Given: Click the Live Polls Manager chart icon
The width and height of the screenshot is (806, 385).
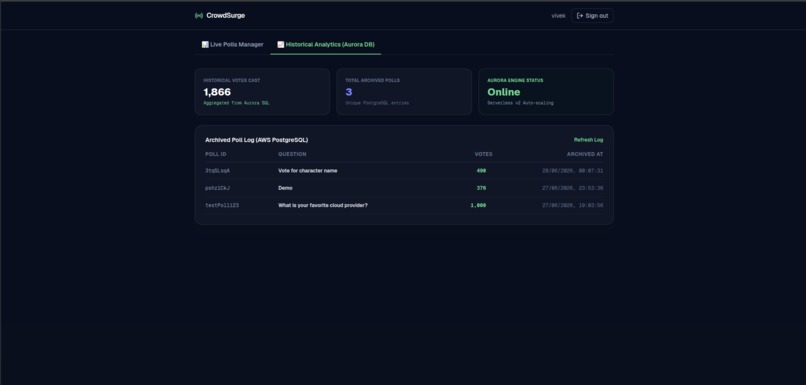Looking at the screenshot, I should 205,45.
